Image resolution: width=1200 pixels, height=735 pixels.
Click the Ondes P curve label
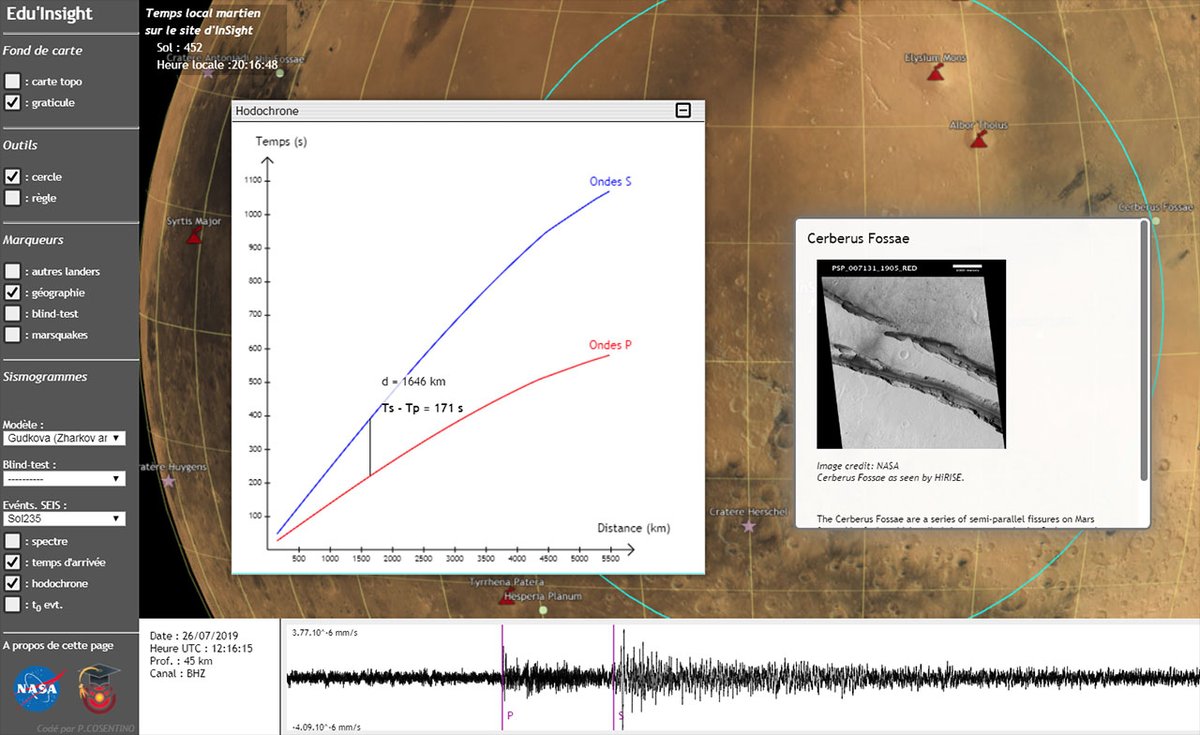(610, 345)
